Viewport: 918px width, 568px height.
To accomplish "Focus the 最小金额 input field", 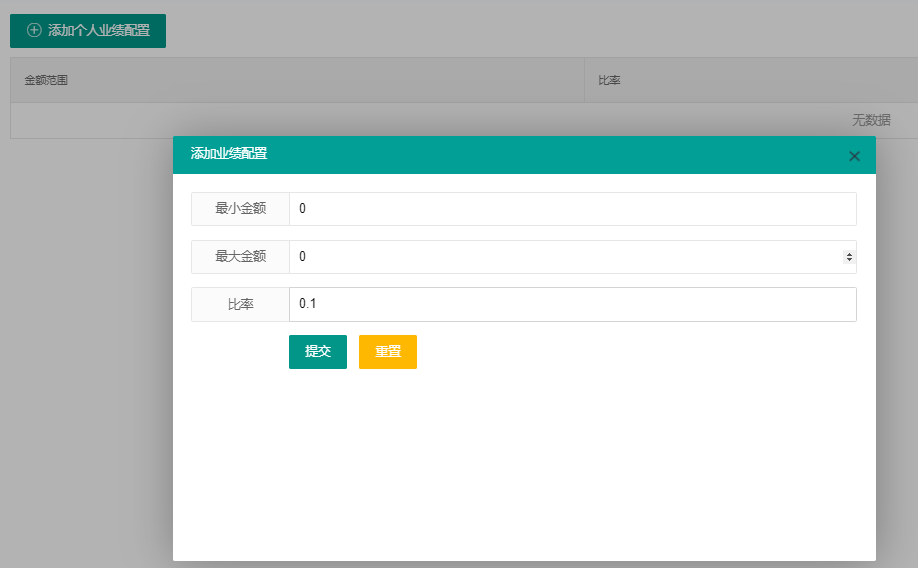I will [x=572, y=209].
